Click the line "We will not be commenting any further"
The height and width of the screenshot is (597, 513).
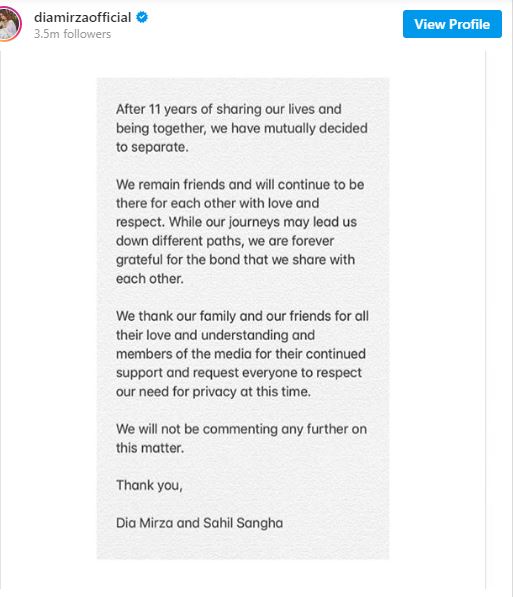[241, 429]
